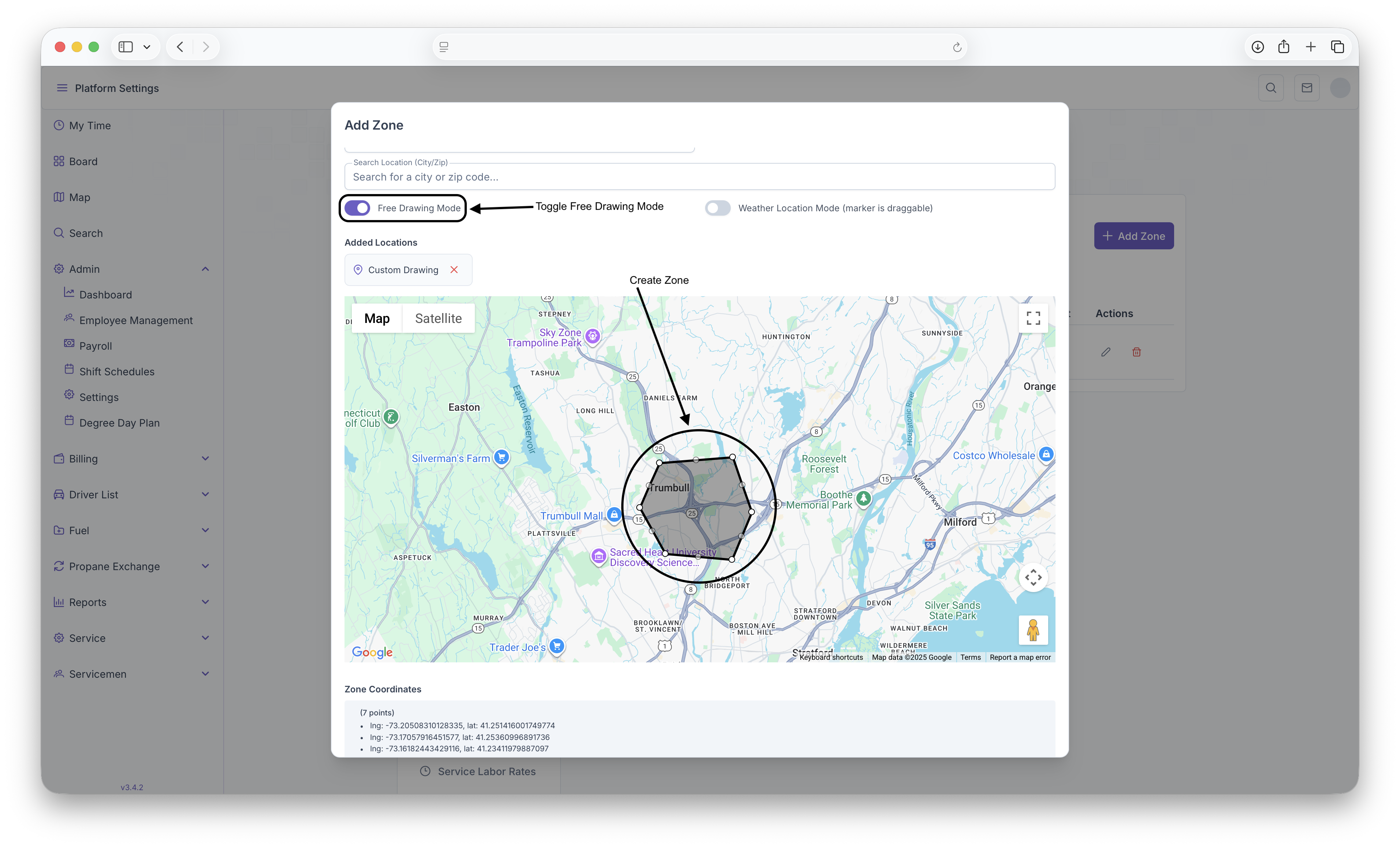Viewport: 1400px width, 848px height.
Task: Collapse the Admin sidebar section
Action: coord(205,269)
